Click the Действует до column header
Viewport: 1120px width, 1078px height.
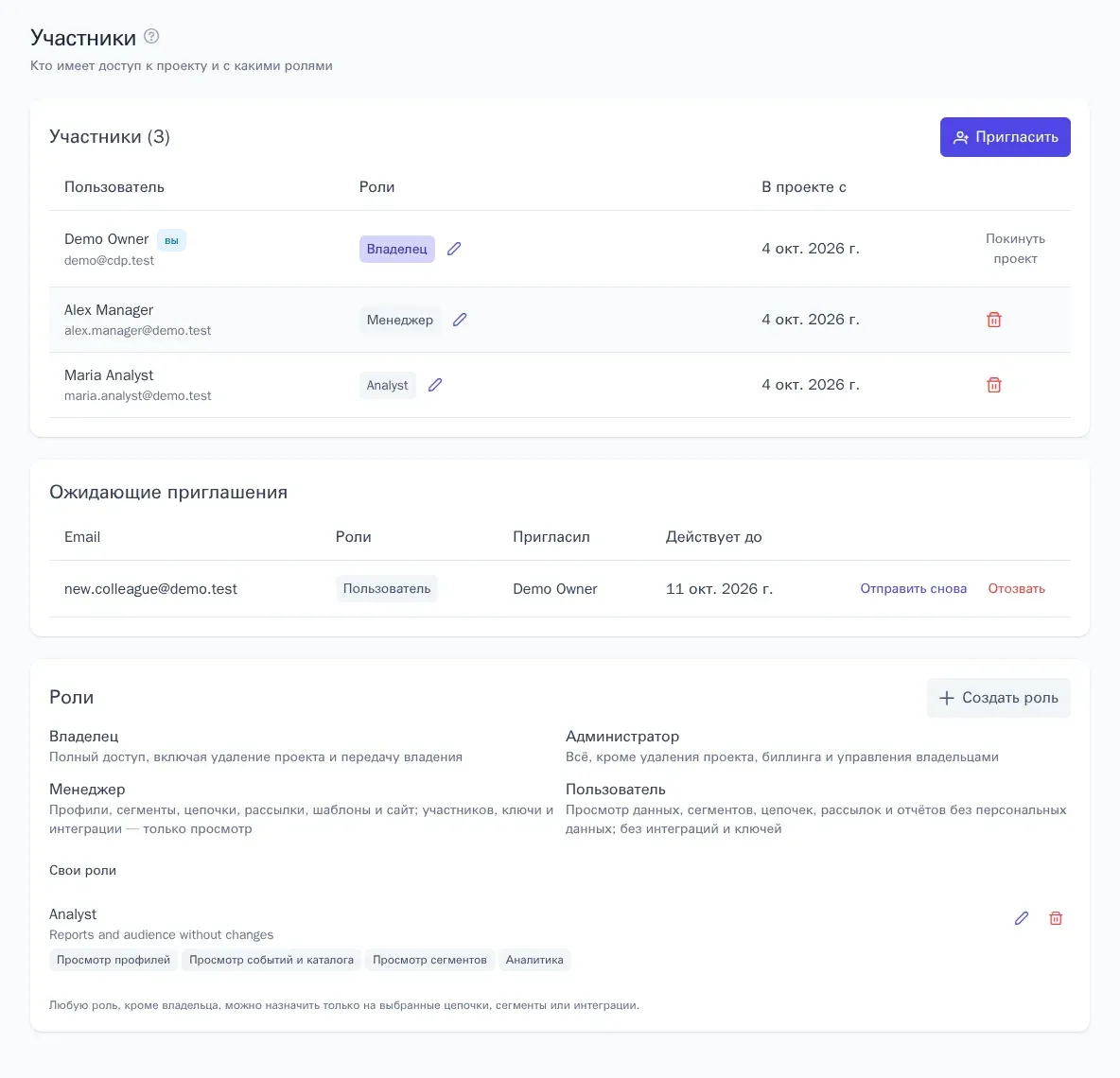click(x=713, y=537)
